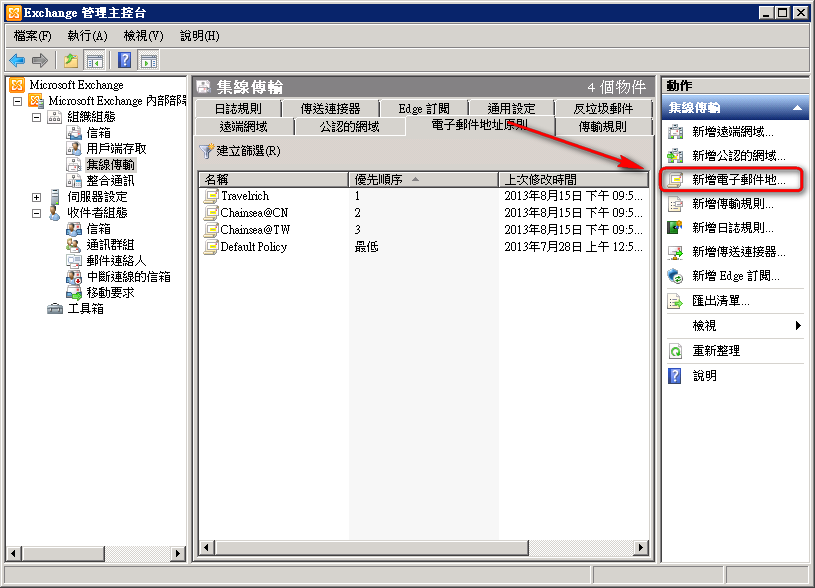
Task: Sort by the 上次修改時間 column header
Action: [573, 180]
